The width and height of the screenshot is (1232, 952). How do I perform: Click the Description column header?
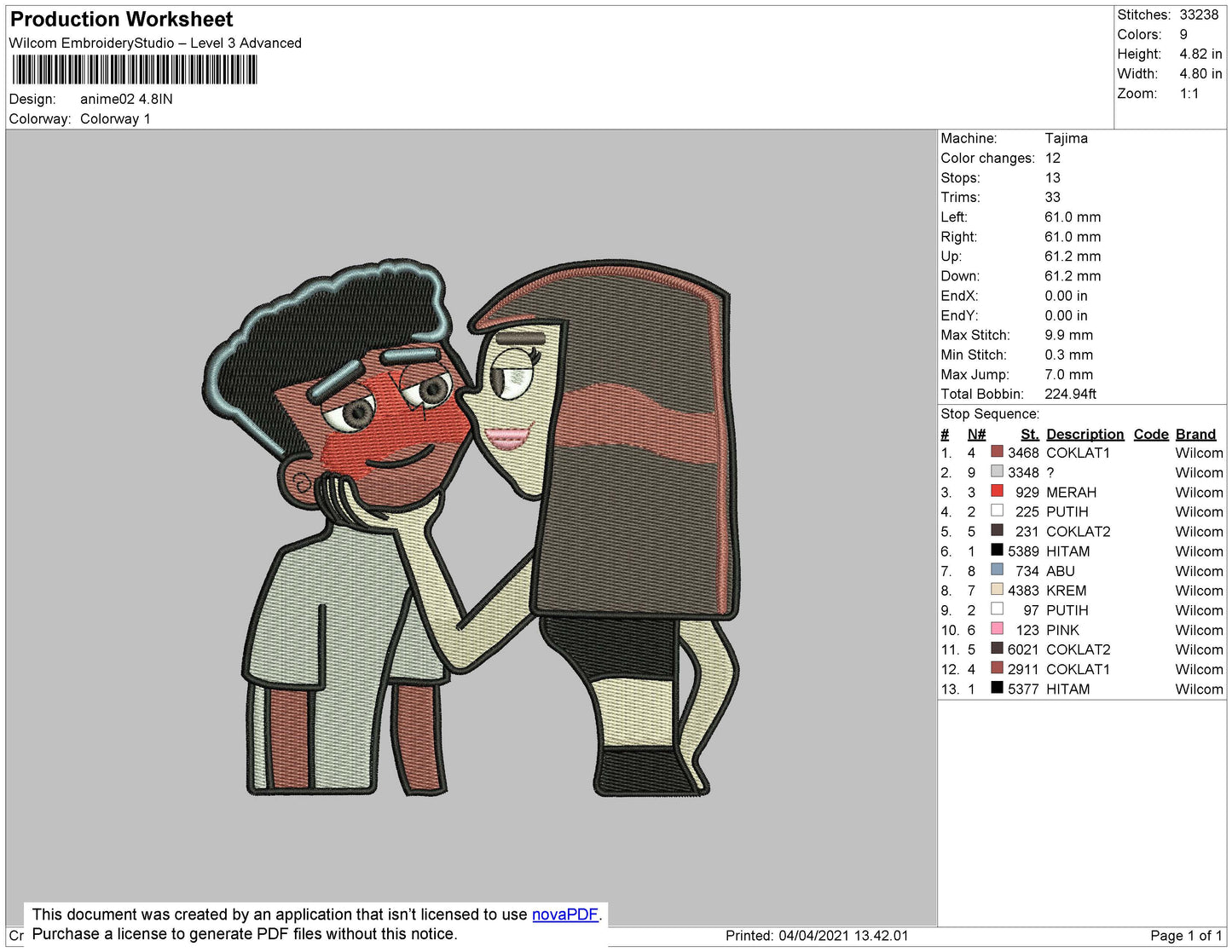(1085, 434)
